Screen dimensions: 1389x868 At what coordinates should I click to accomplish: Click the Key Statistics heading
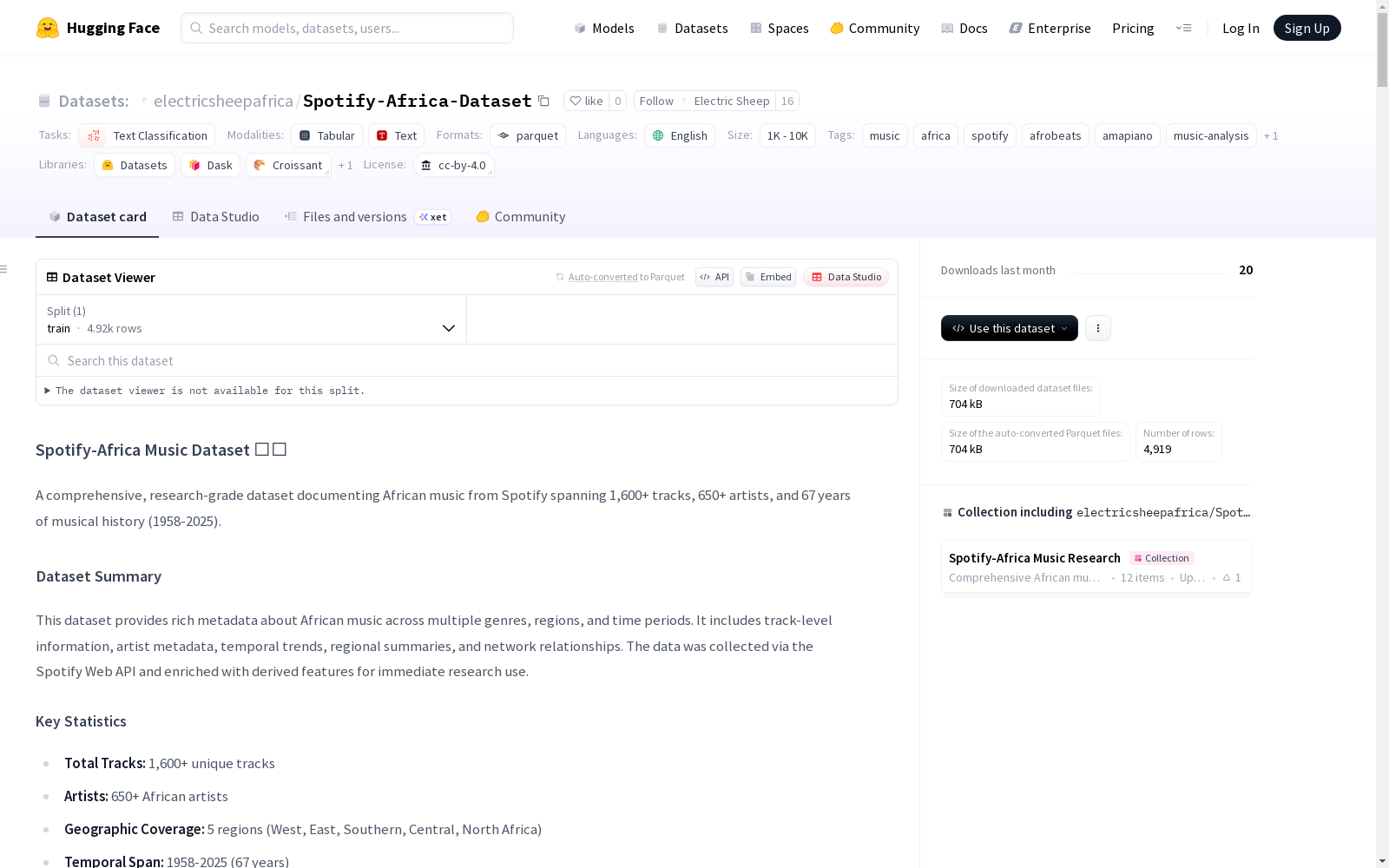81,721
